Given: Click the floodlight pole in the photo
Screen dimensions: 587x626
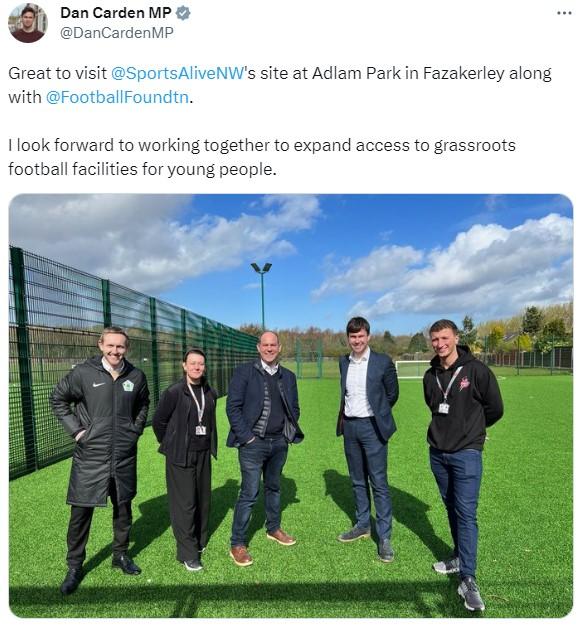Looking at the screenshot, I should click(262, 295).
